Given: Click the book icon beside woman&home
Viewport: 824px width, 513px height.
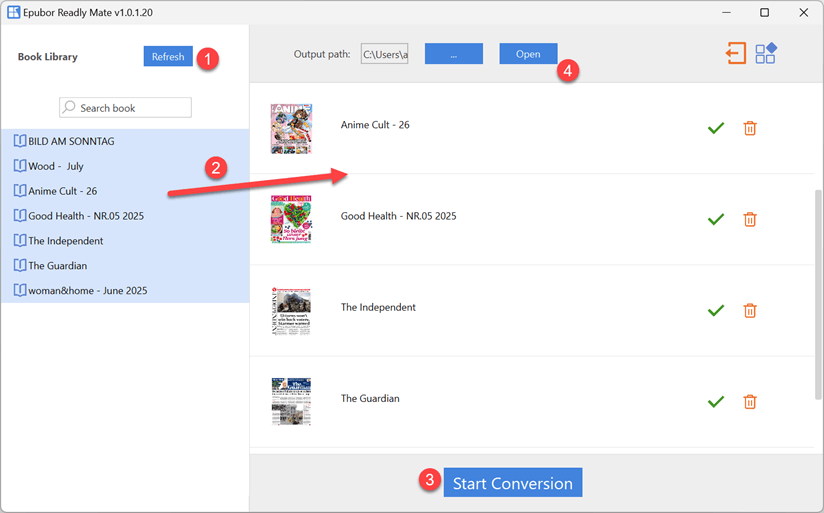Looking at the screenshot, I should click(20, 290).
